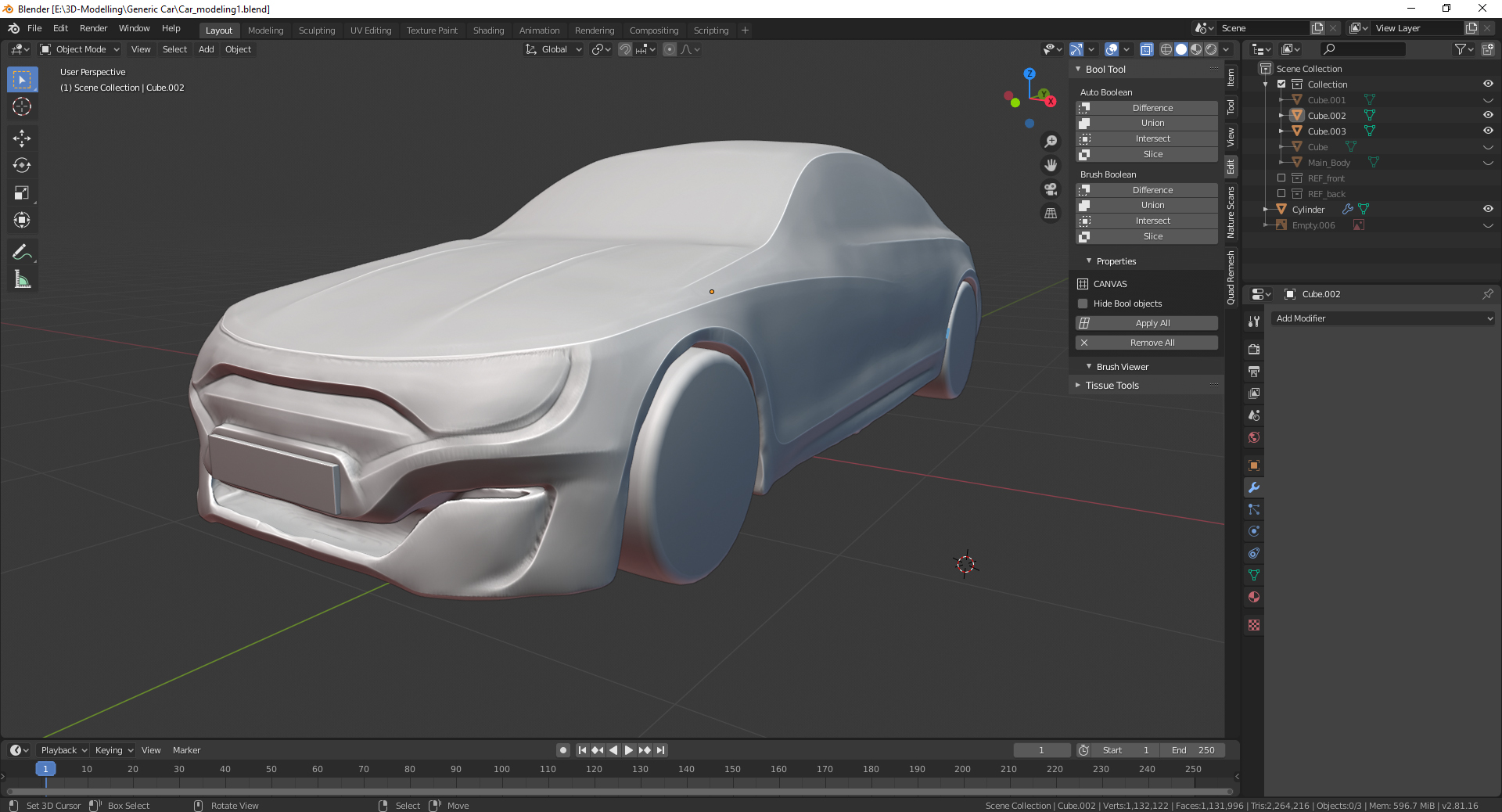Open the Global transform orientation dropdown

click(553, 49)
